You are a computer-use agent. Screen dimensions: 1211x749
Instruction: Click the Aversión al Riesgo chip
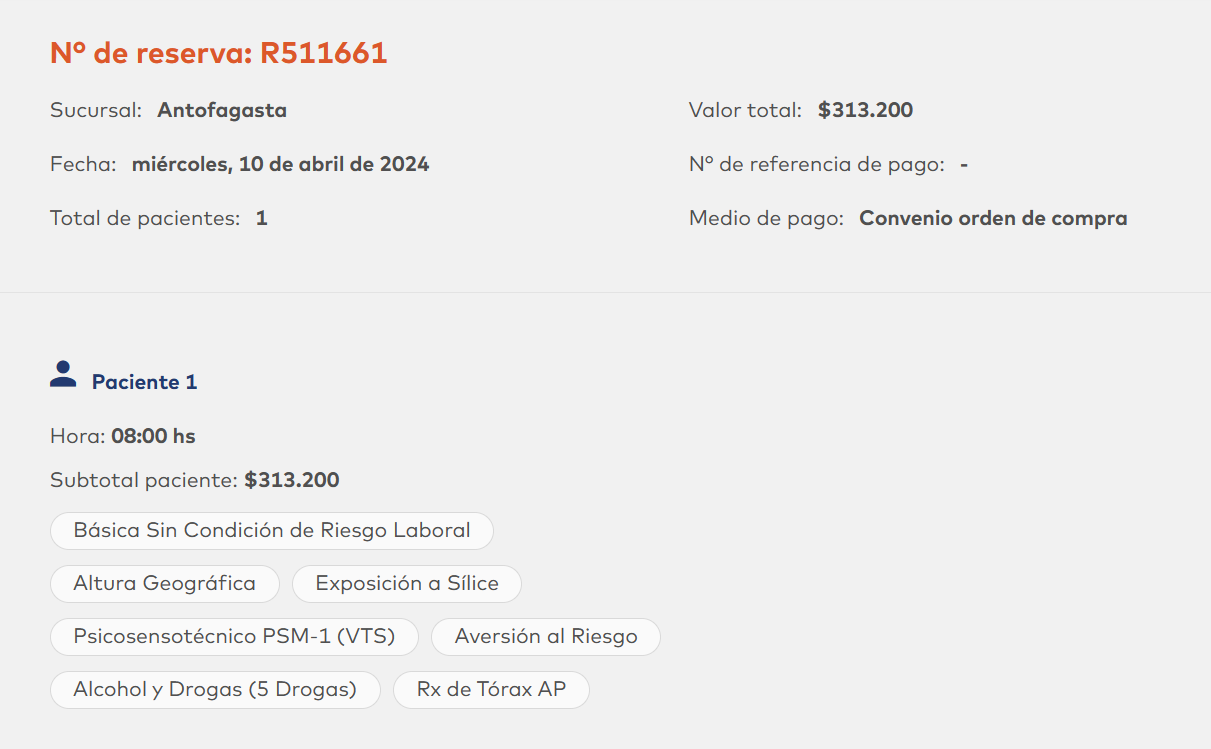[546, 637]
